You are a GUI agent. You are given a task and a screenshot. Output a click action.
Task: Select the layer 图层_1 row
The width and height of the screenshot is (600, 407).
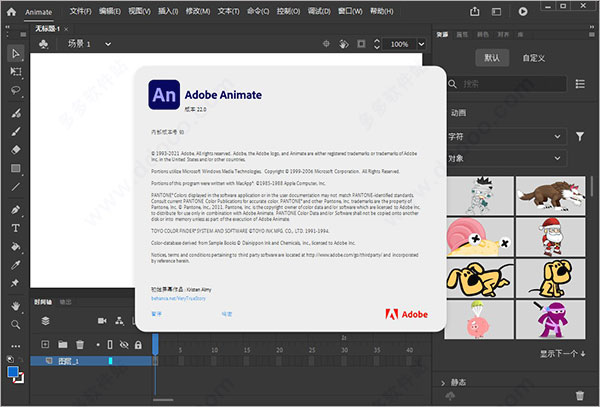pyautogui.click(x=91, y=361)
